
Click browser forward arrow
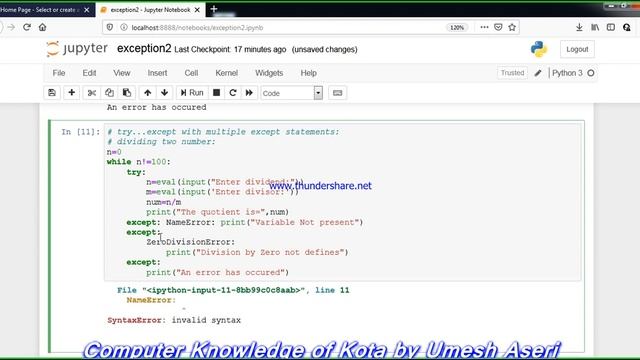coord(11,27)
